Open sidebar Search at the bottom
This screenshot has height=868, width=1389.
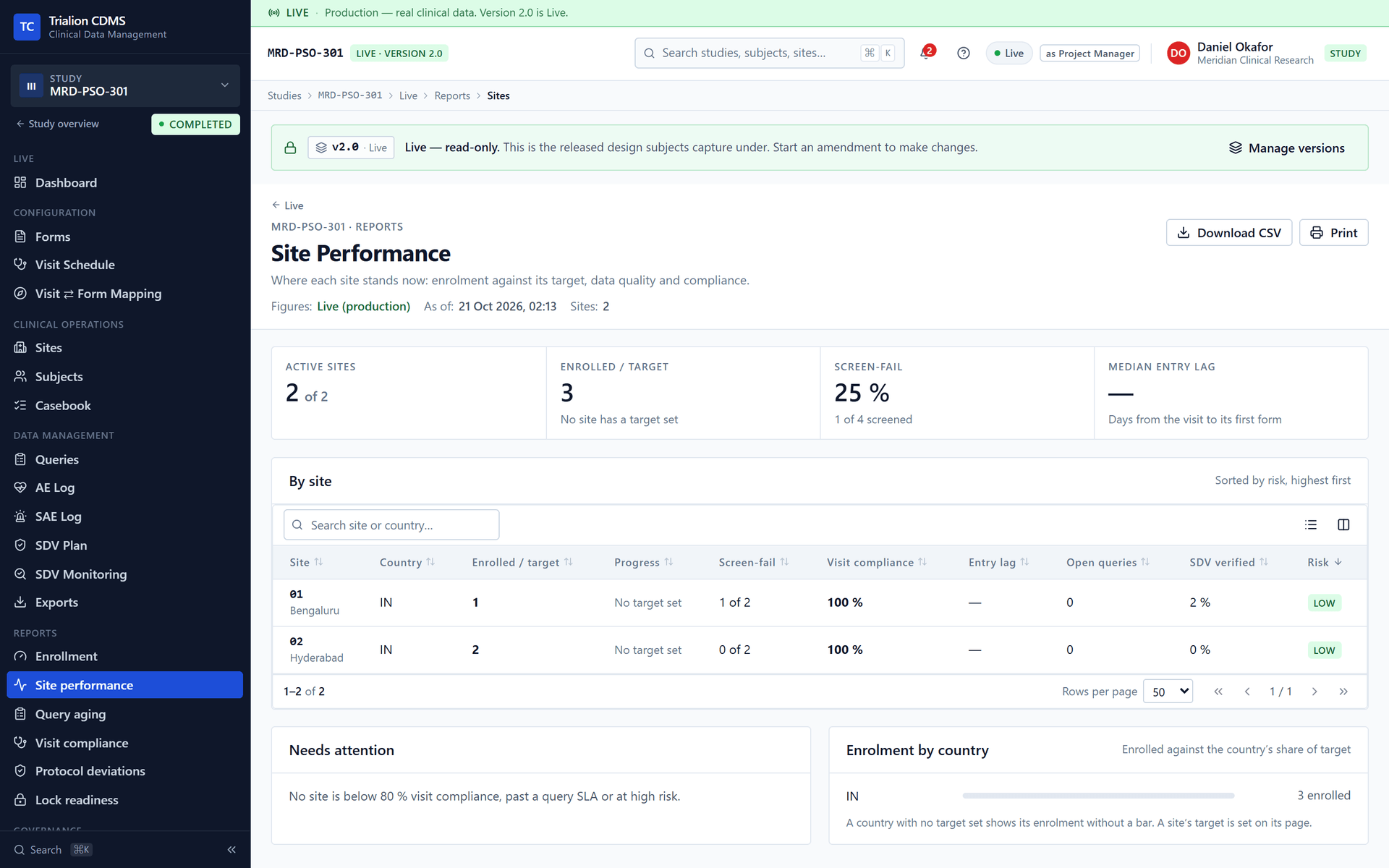pyautogui.click(x=53, y=850)
